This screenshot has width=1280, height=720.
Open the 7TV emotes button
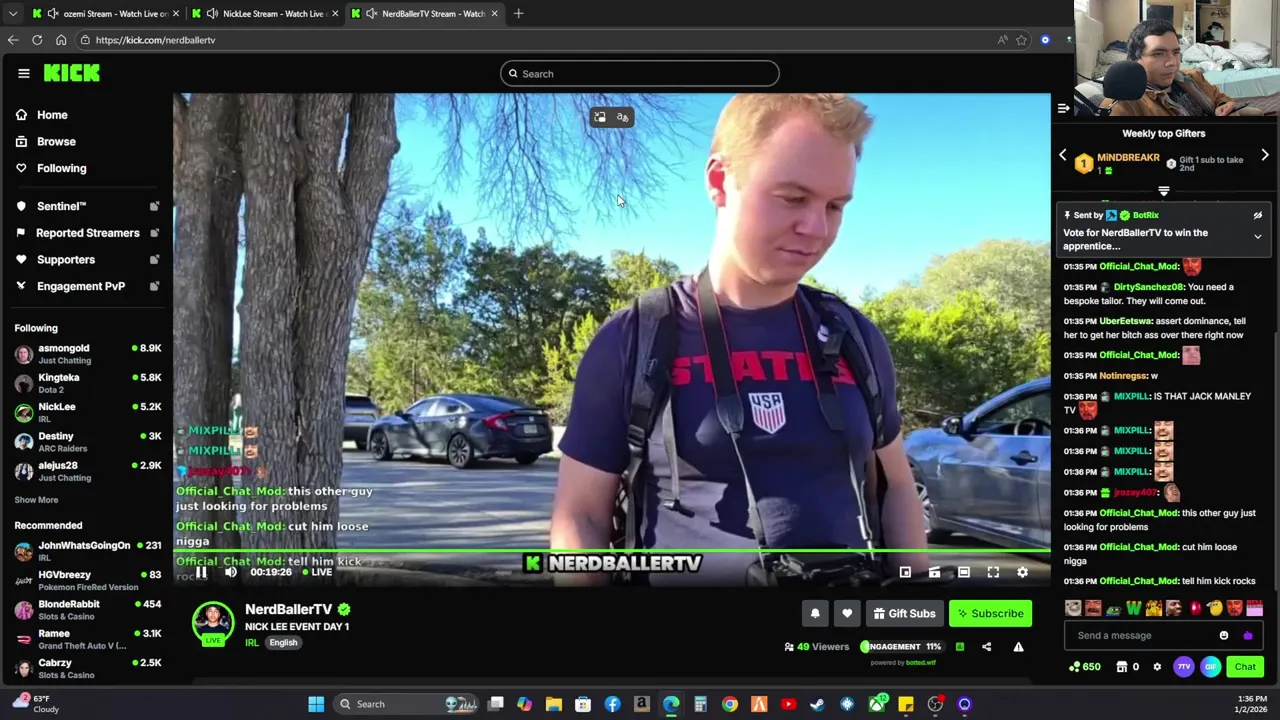(x=1184, y=667)
